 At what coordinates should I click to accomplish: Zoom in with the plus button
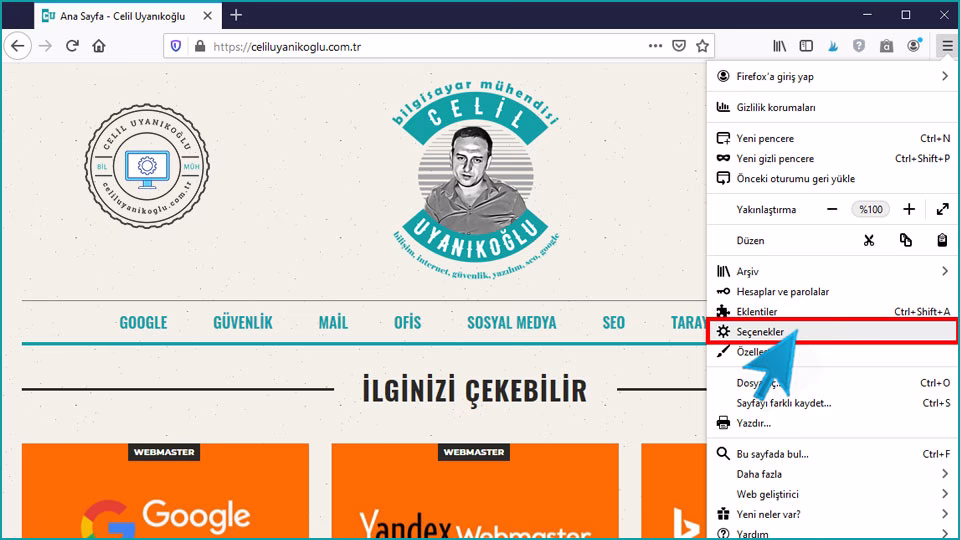click(x=909, y=209)
